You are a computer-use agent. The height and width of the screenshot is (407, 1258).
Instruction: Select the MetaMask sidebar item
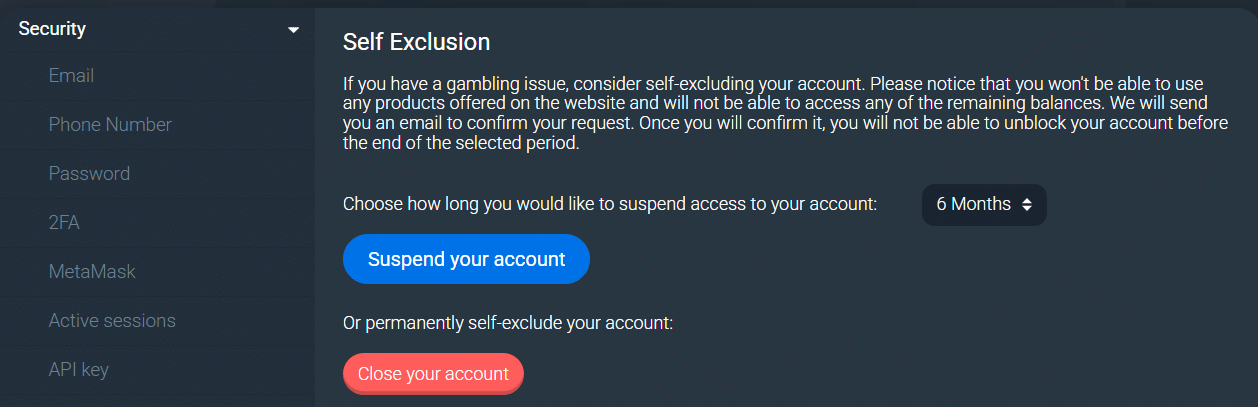tap(92, 271)
